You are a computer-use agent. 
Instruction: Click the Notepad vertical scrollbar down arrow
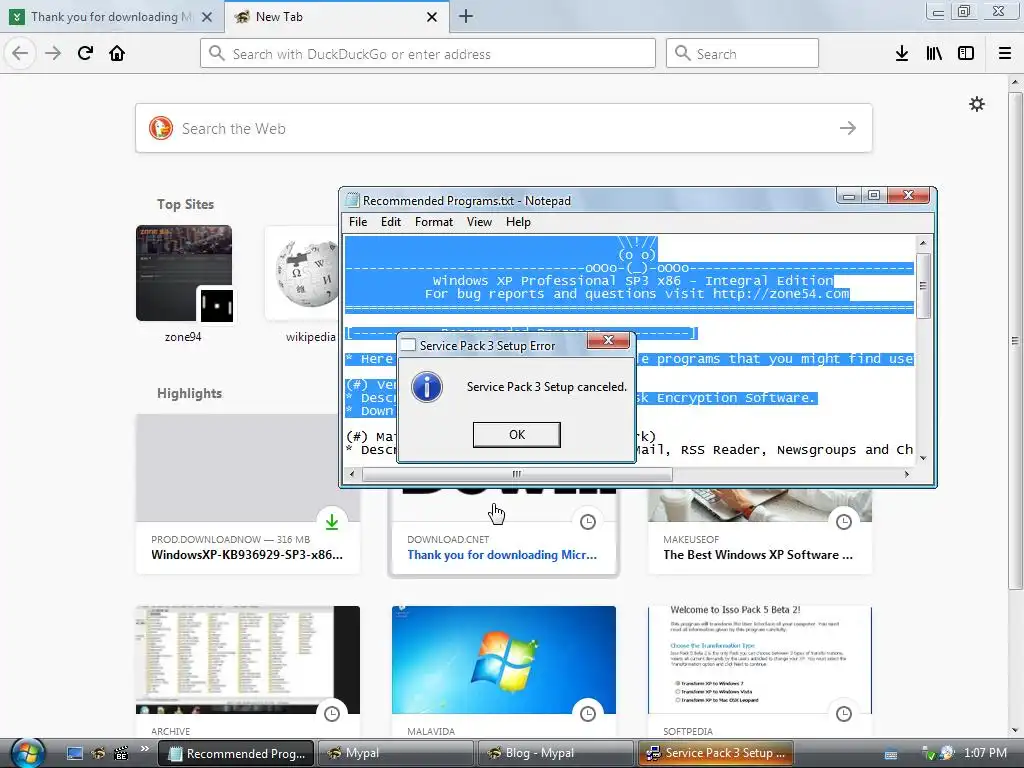(923, 458)
